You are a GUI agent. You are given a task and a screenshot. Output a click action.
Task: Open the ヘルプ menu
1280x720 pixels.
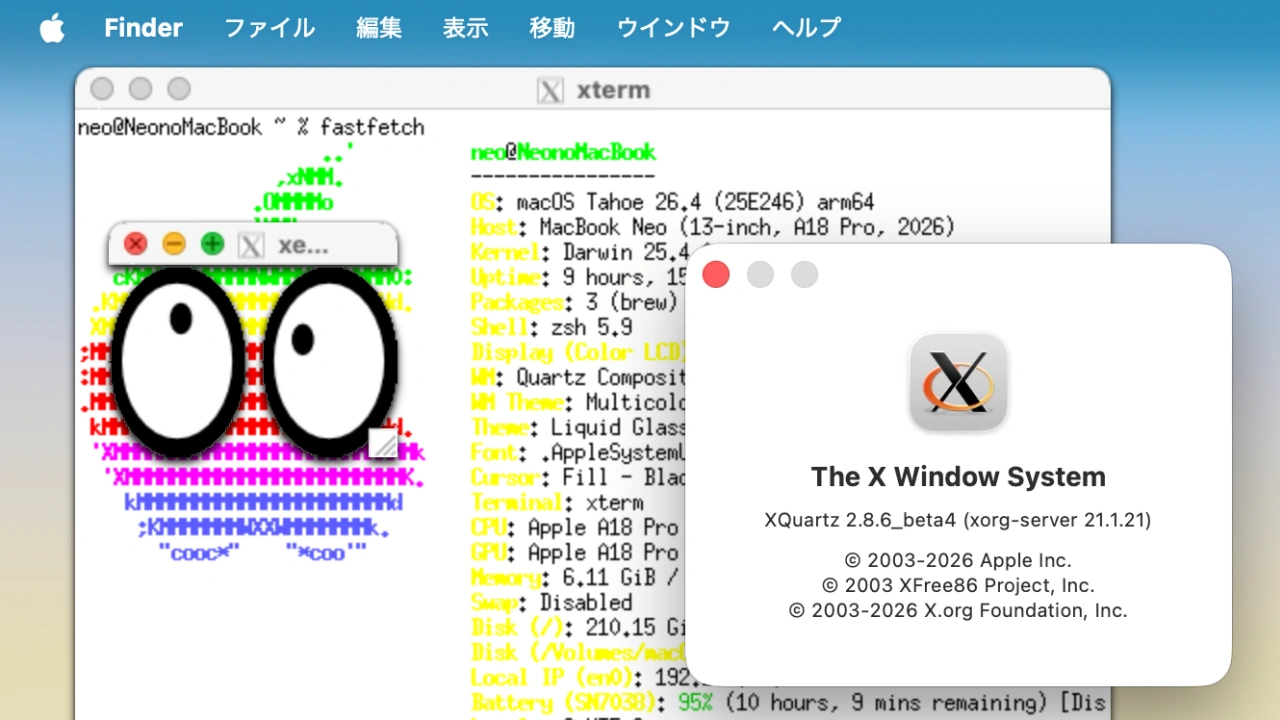point(806,28)
